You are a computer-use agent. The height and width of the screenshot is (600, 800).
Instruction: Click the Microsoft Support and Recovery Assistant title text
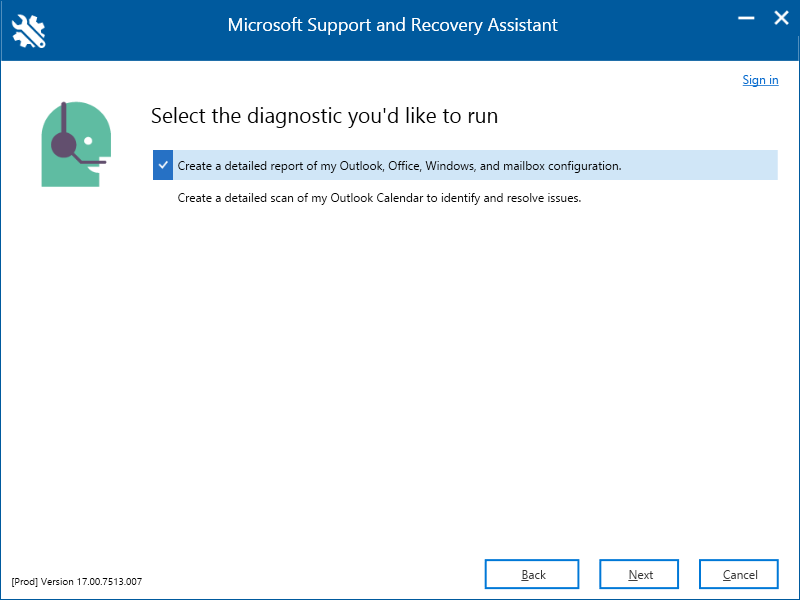point(392,25)
